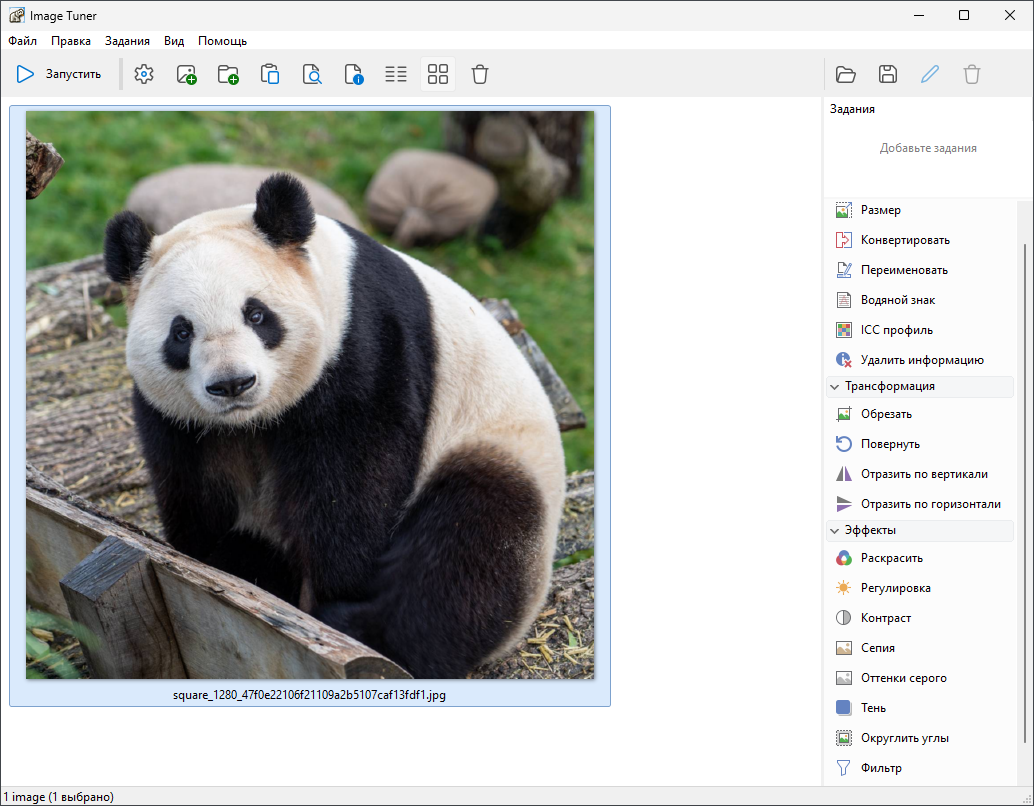1034x806 pixels.
Task: Click the paste from clipboard icon
Action: point(270,74)
